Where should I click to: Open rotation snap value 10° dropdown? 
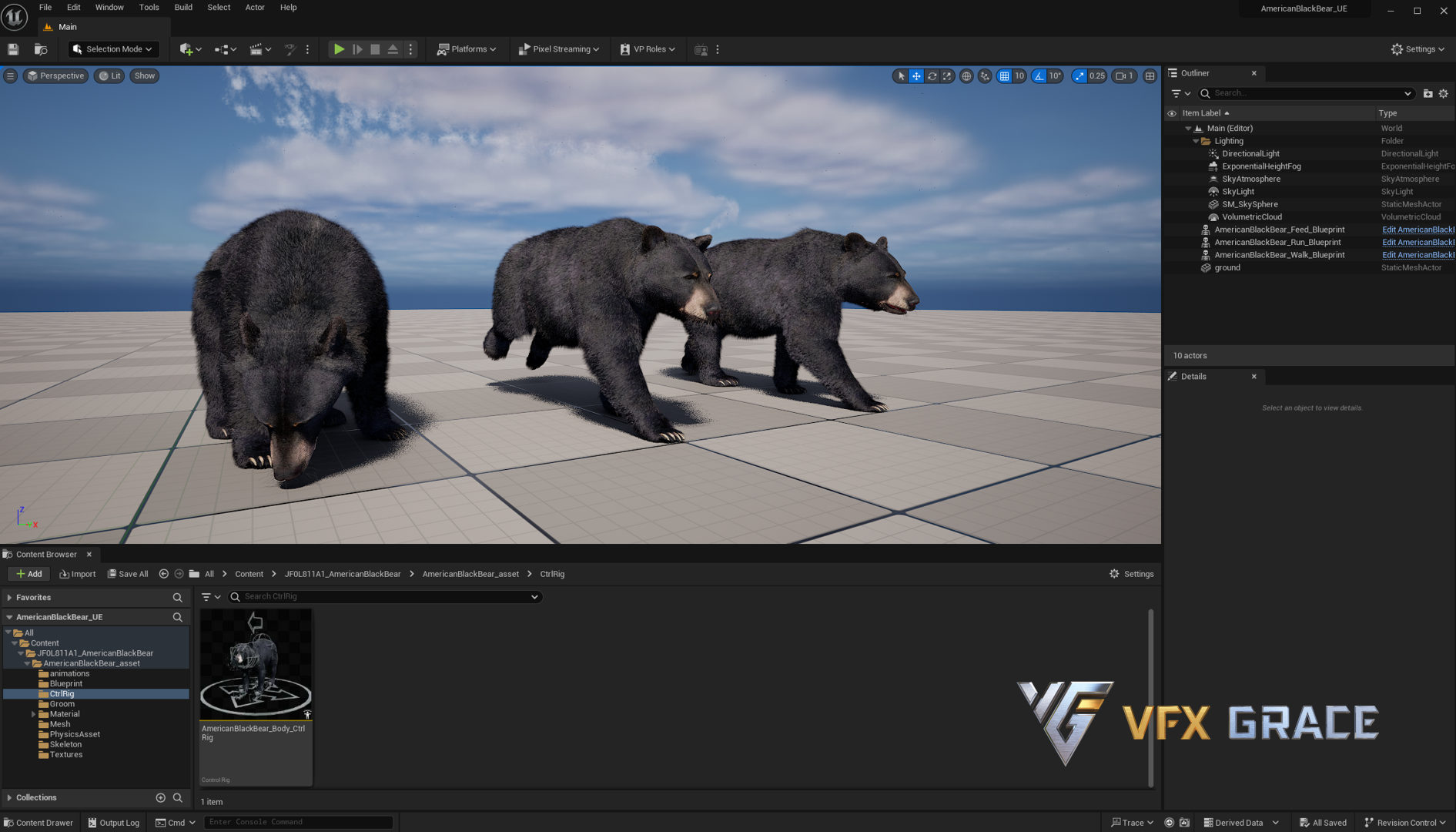point(1055,76)
